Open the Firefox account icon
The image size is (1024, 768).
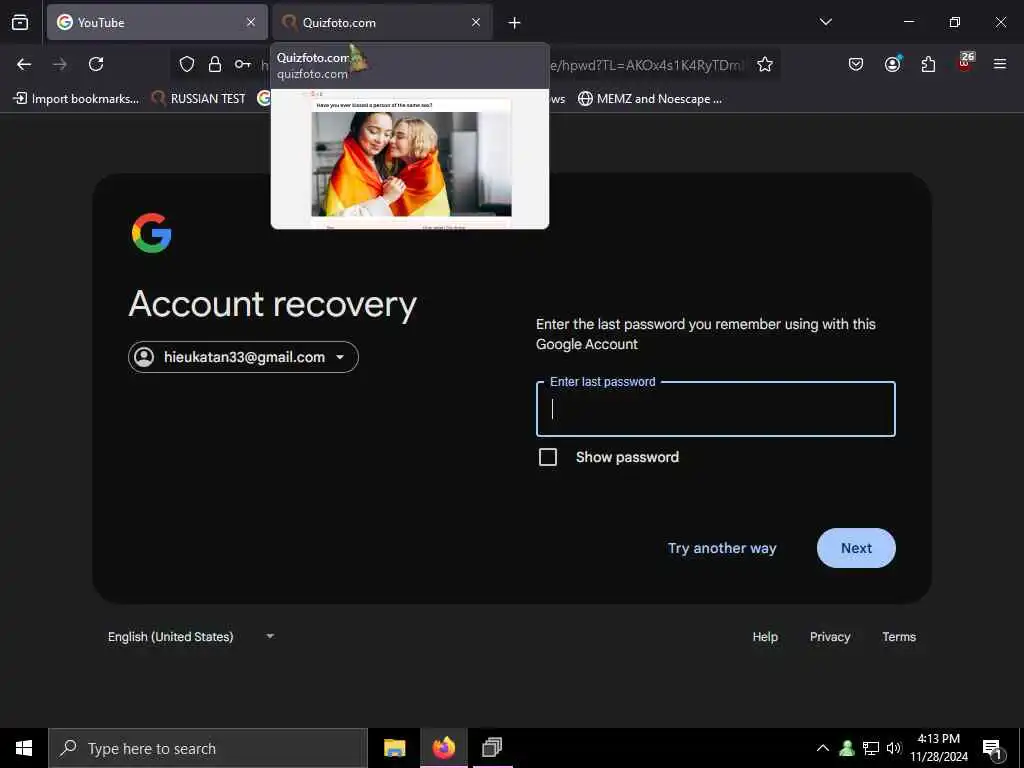pyautogui.click(x=893, y=64)
